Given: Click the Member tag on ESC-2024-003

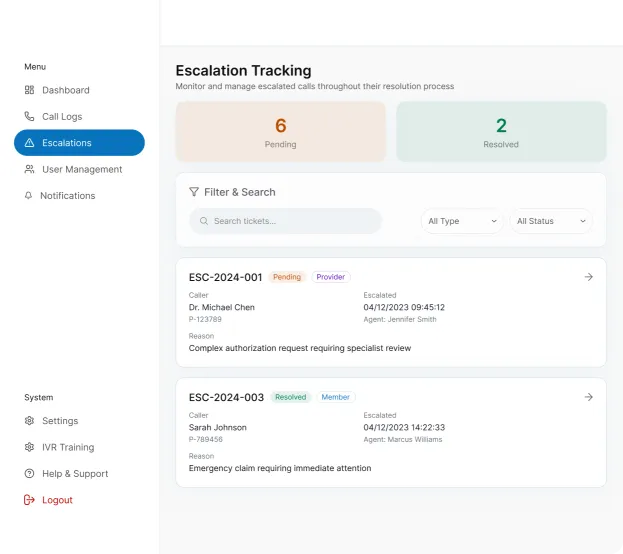Looking at the screenshot, I should (335, 397).
